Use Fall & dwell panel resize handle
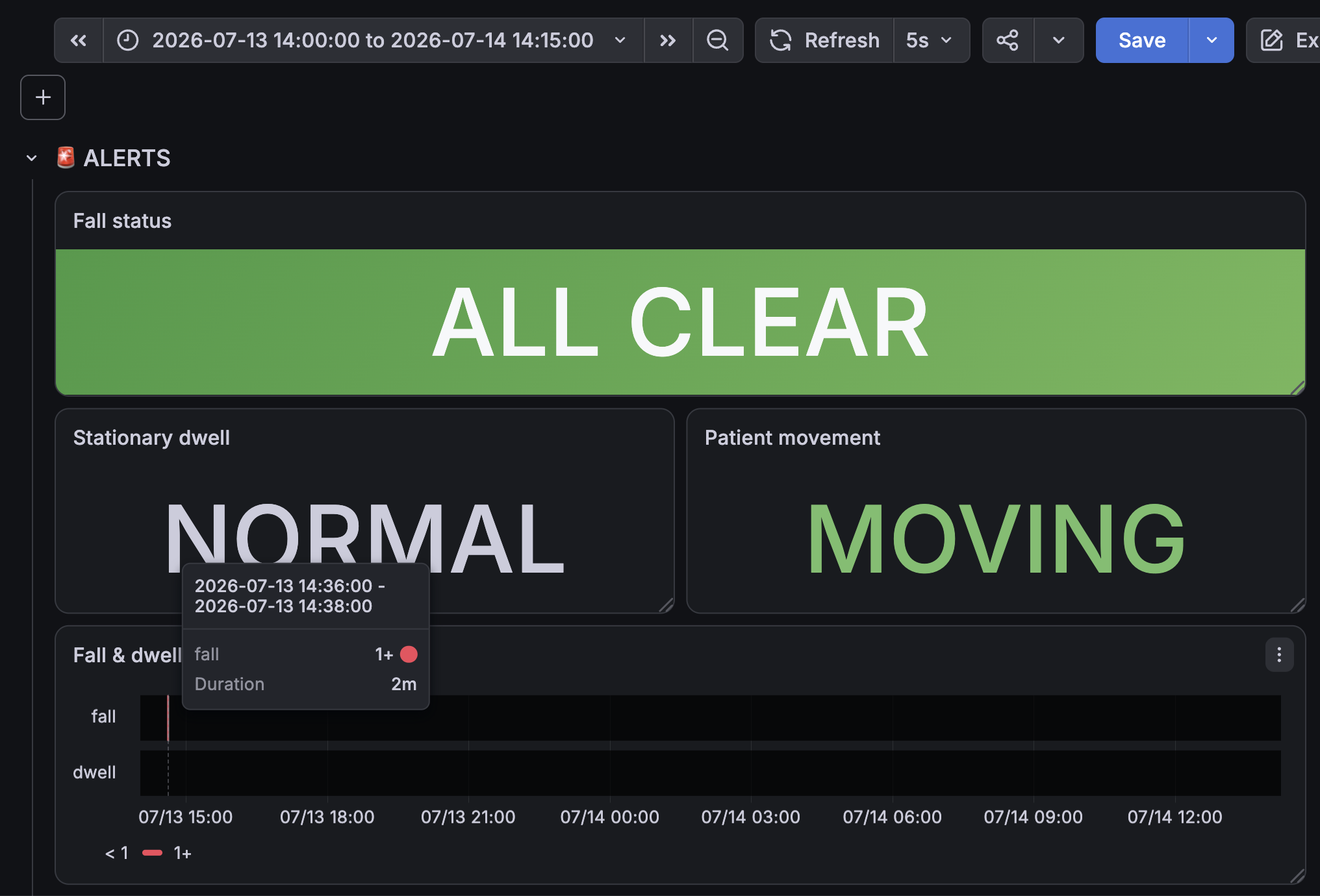 point(1297,876)
